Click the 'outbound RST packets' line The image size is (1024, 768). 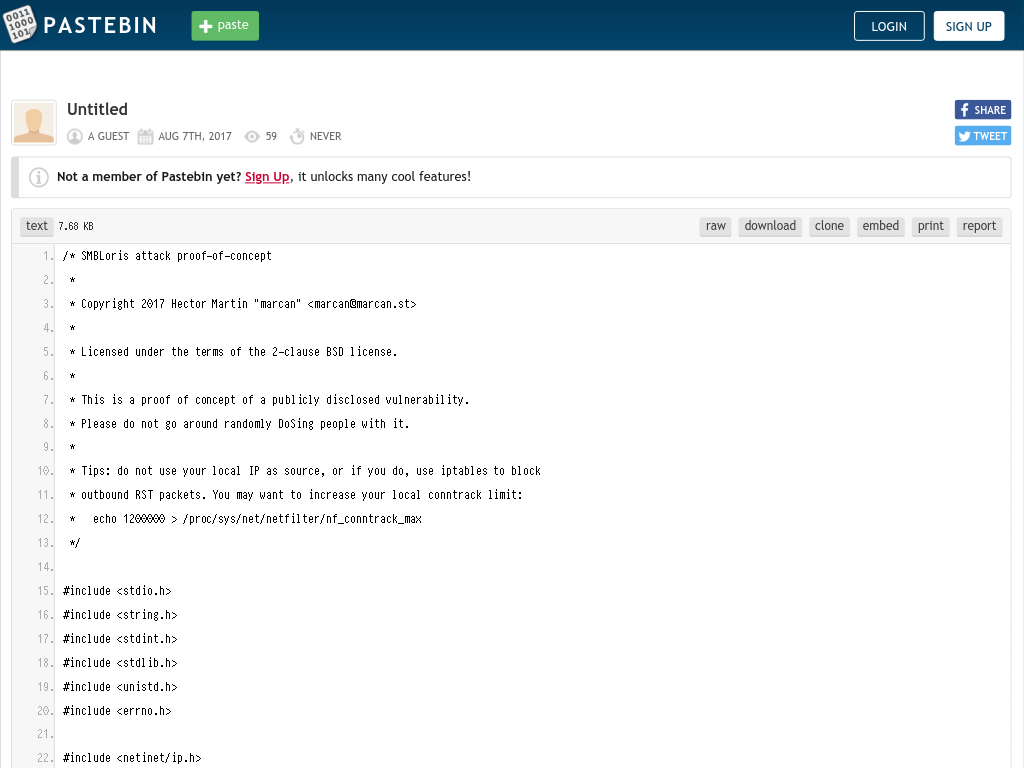pos(296,495)
